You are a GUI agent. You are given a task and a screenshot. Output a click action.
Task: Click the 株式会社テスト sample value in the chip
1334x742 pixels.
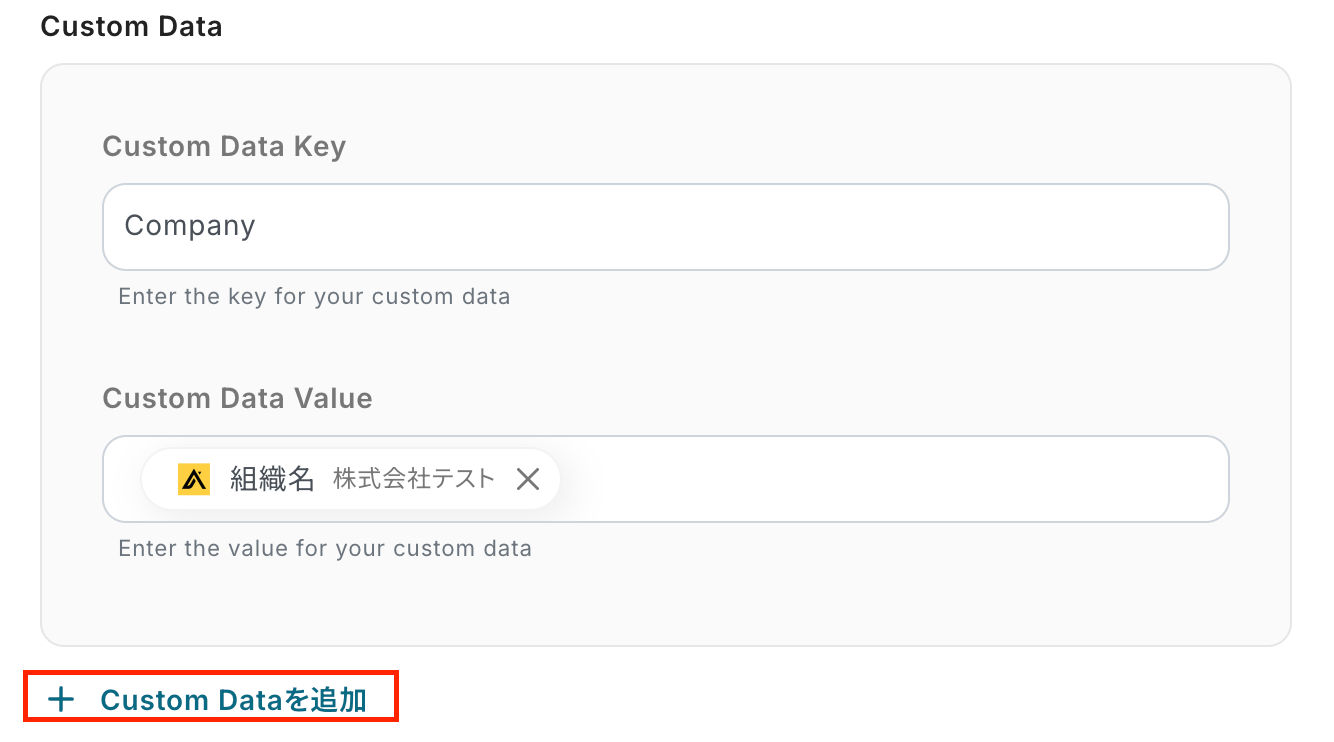[x=414, y=479]
